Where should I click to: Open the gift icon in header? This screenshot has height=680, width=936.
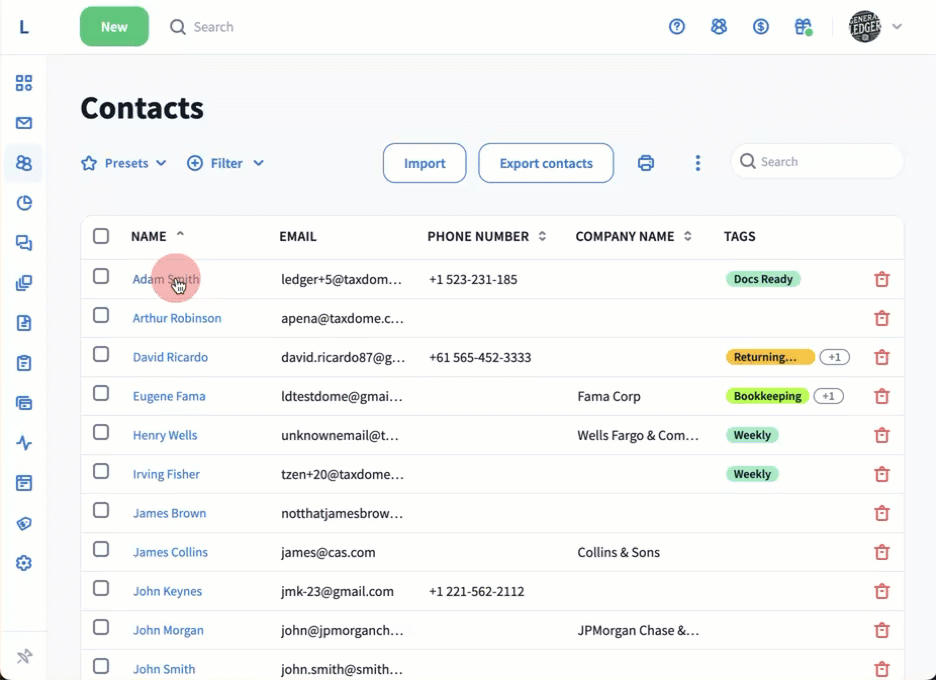(x=803, y=27)
